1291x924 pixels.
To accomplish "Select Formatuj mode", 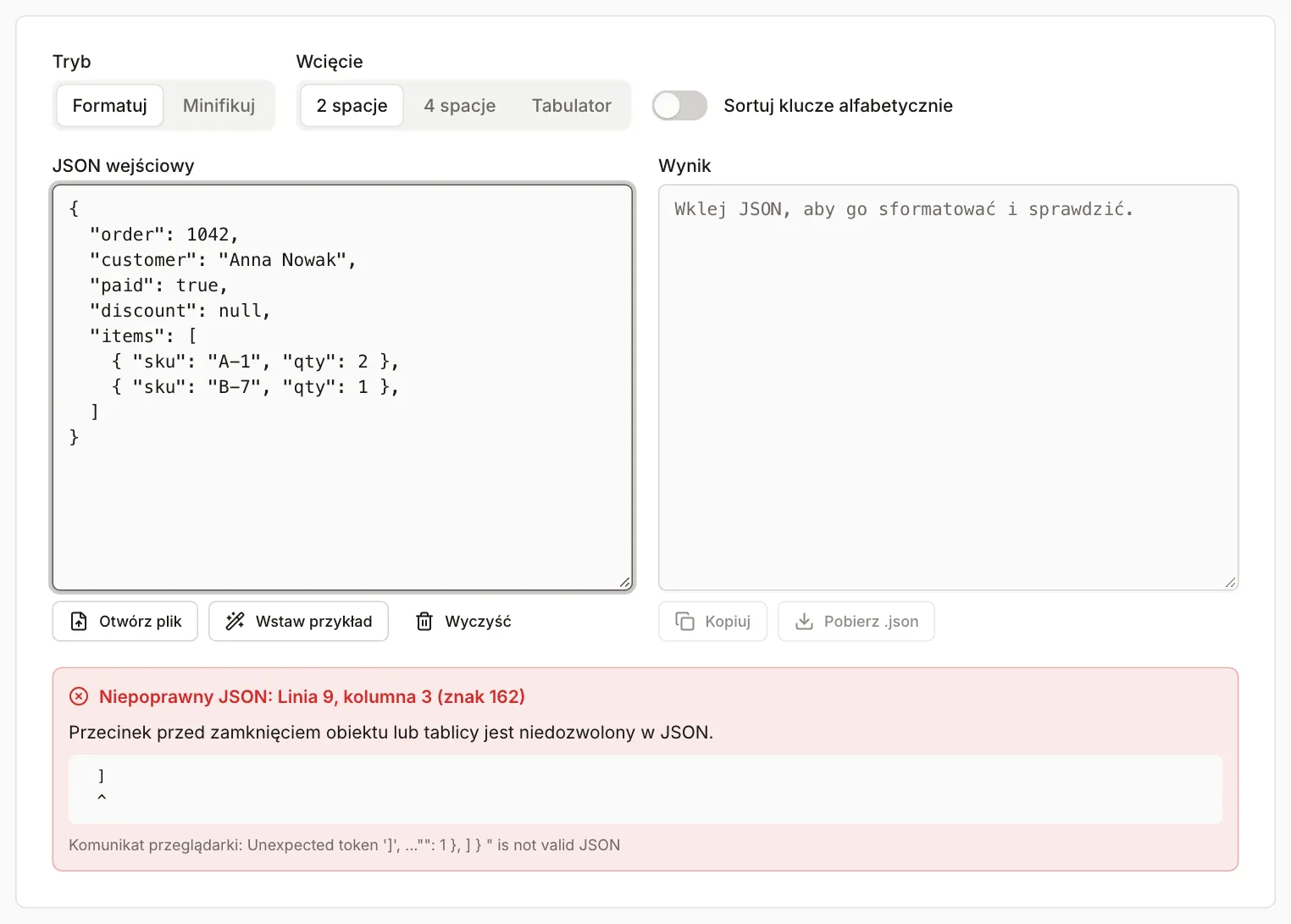I will (x=110, y=106).
